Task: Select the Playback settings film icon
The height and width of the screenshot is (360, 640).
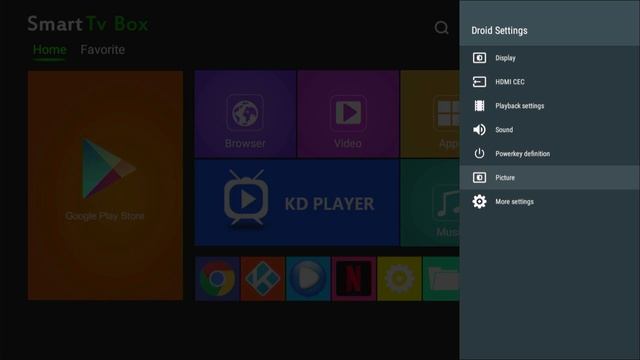Action: 479,106
